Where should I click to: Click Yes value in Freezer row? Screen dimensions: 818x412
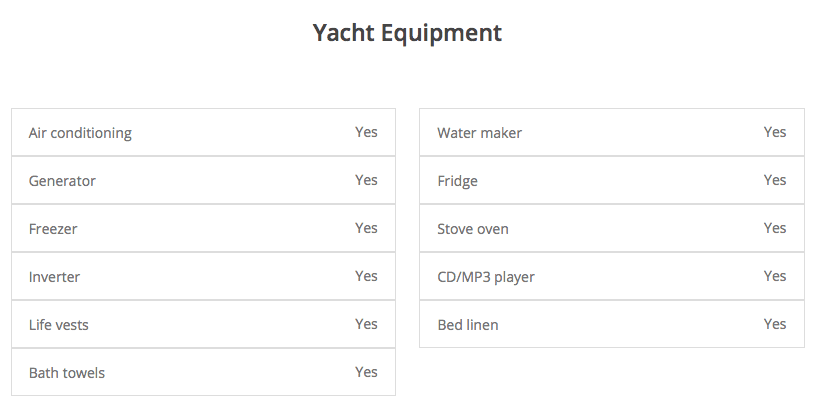(x=366, y=228)
